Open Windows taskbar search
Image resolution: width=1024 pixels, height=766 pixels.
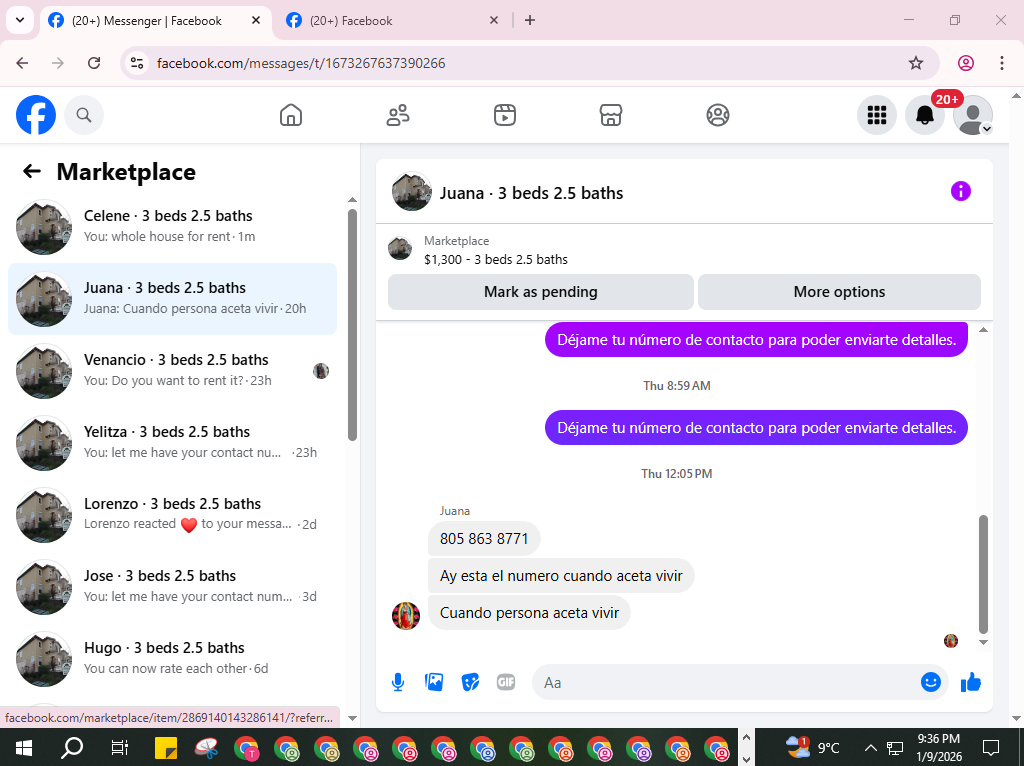tap(72, 748)
